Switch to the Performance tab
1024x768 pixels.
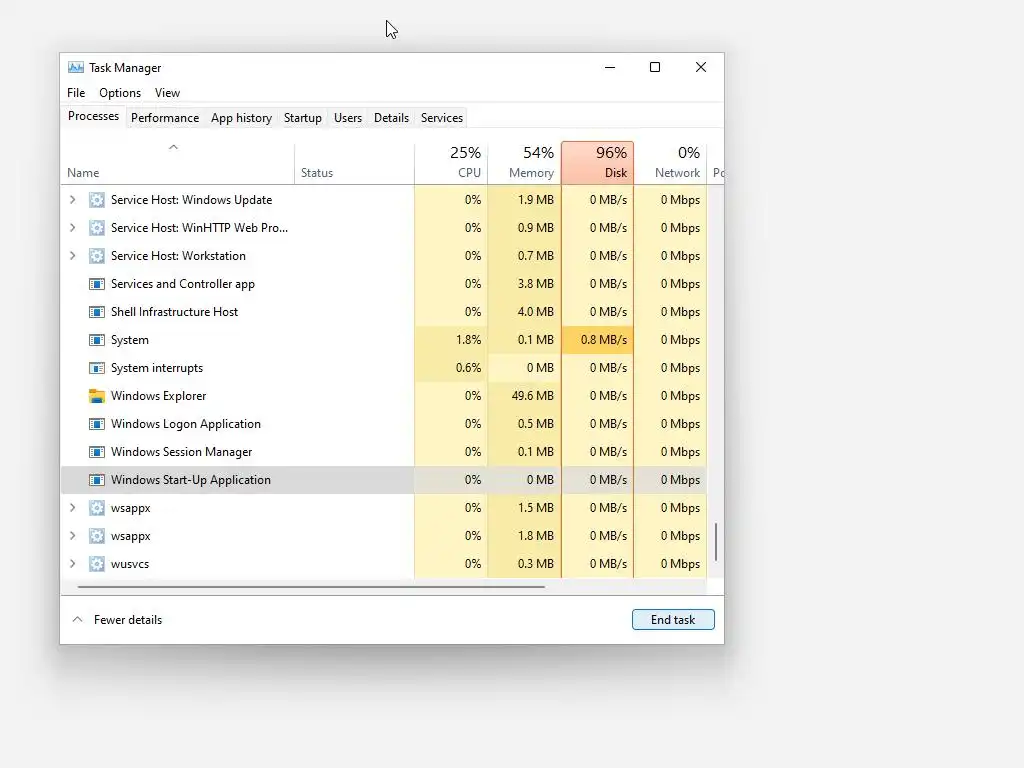pos(165,118)
